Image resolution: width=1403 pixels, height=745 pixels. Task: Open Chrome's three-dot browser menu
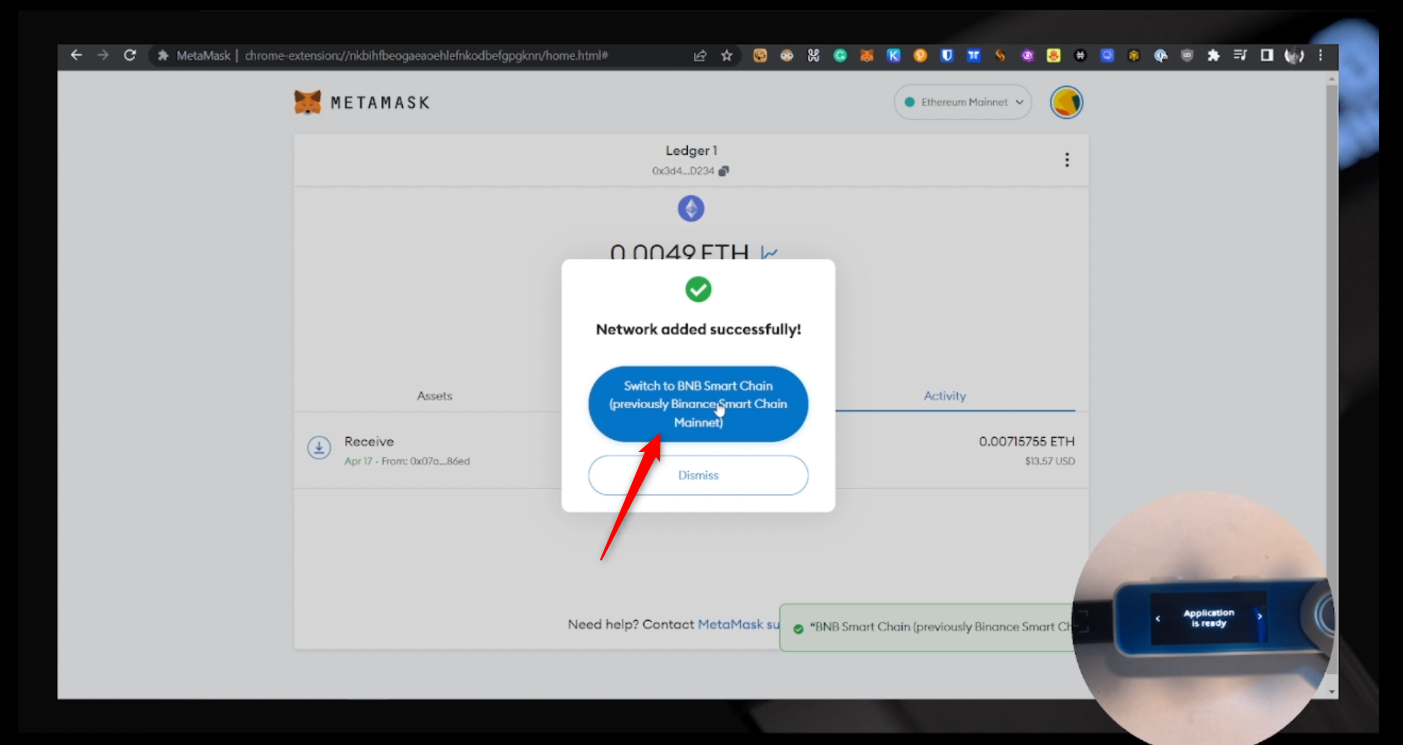(x=1320, y=56)
